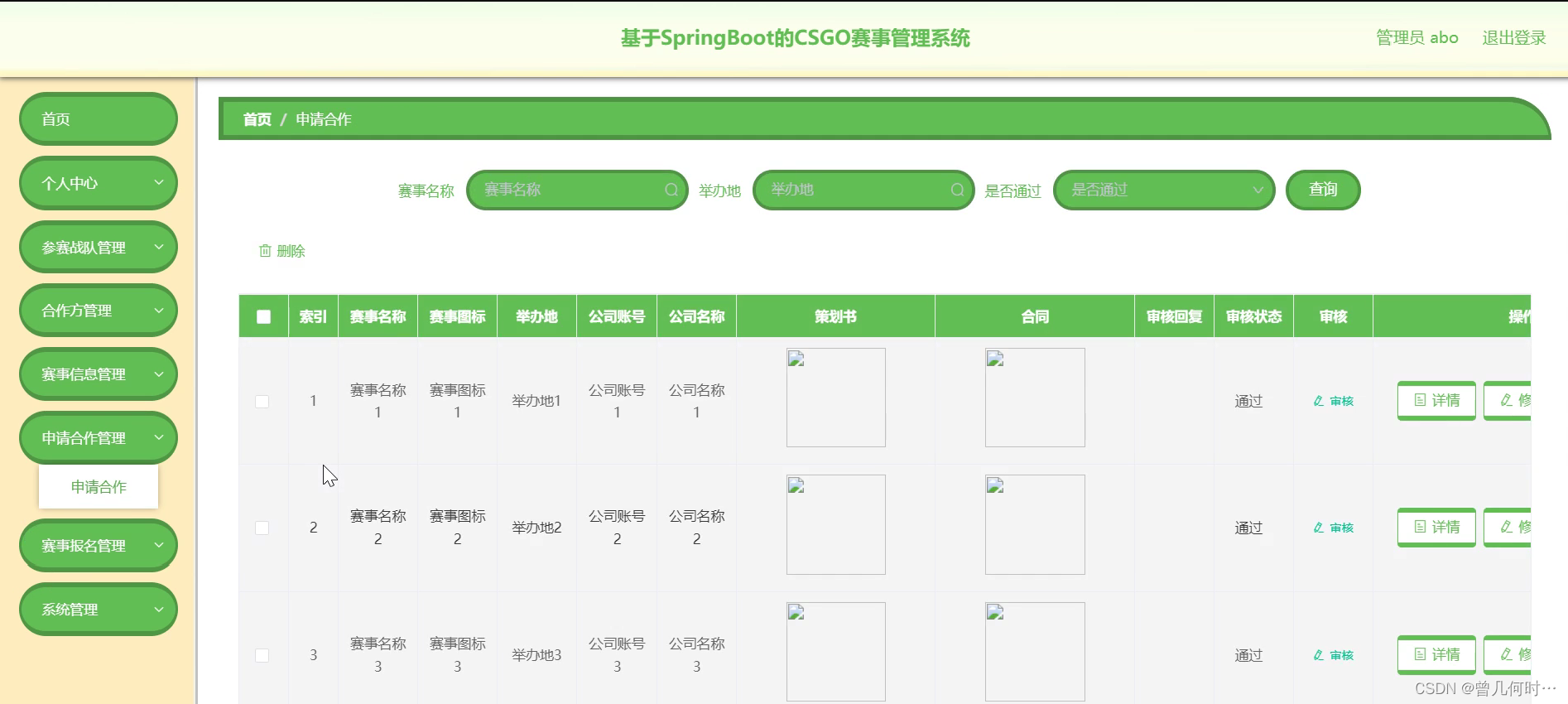Collapse 申请合作管理 sidebar menu
1568x704 pixels.
[x=98, y=438]
